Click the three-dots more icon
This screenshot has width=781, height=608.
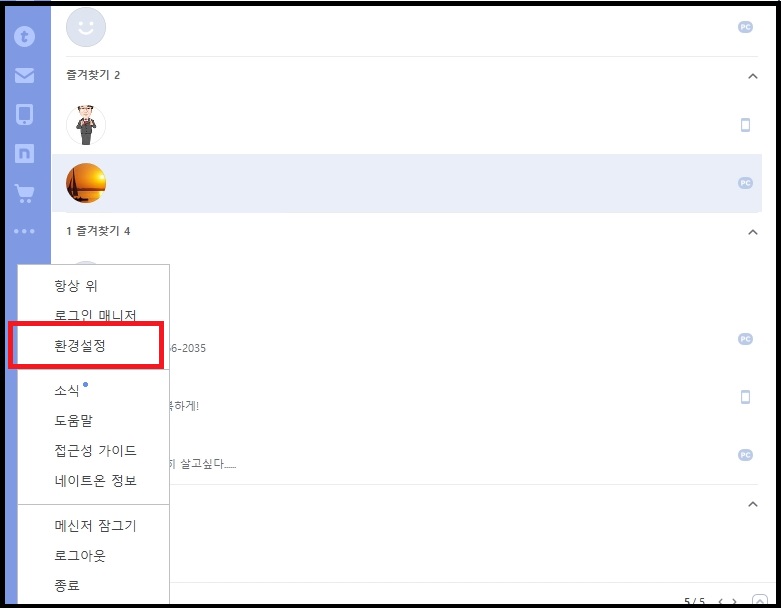[24, 231]
